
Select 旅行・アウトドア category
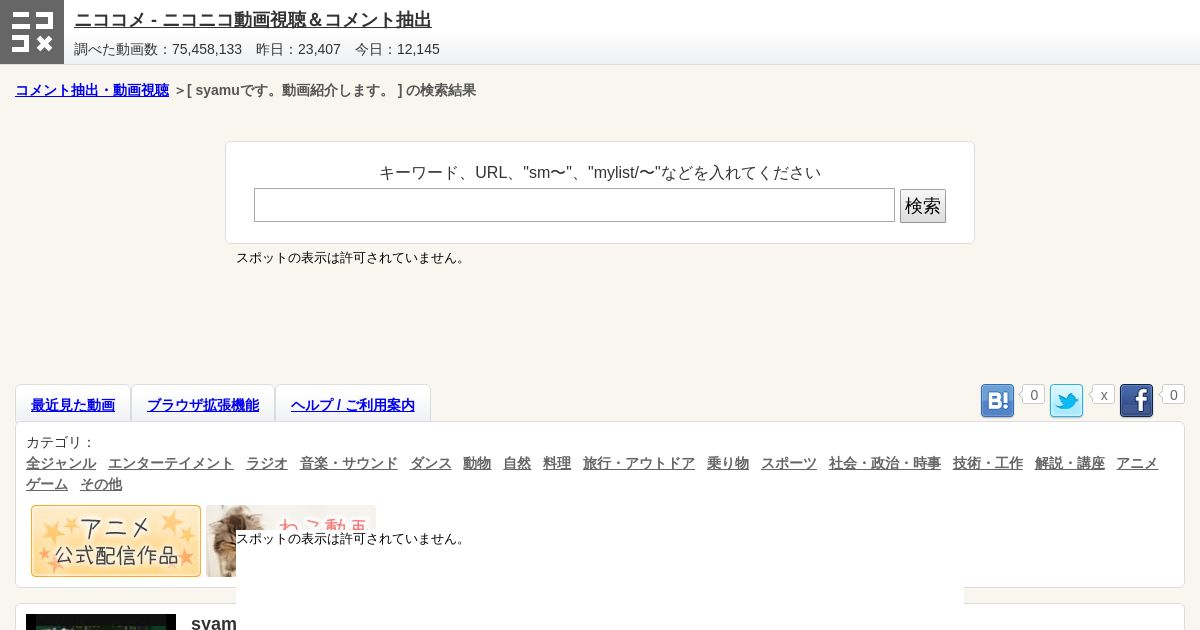tap(639, 463)
